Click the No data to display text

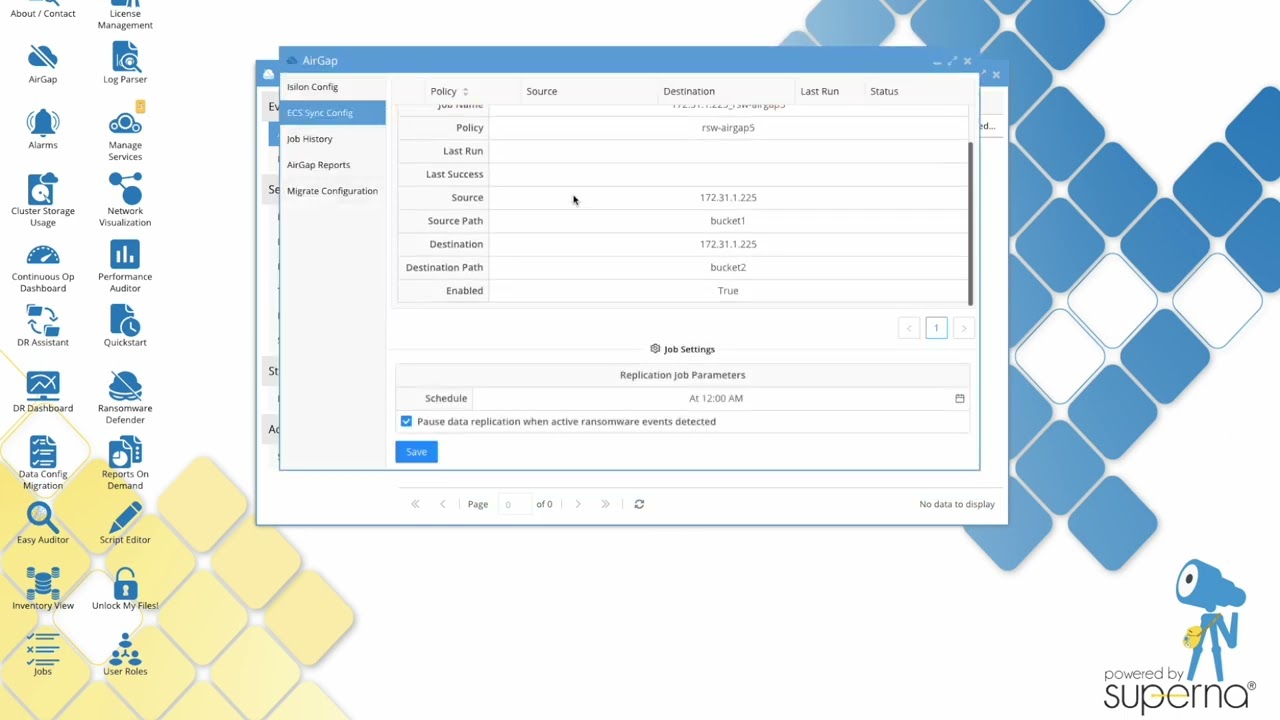pyautogui.click(x=957, y=504)
